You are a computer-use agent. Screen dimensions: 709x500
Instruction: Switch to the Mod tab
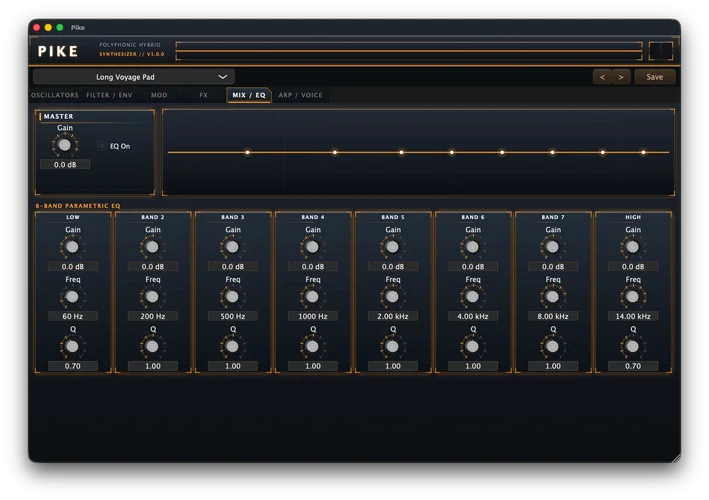coord(159,95)
